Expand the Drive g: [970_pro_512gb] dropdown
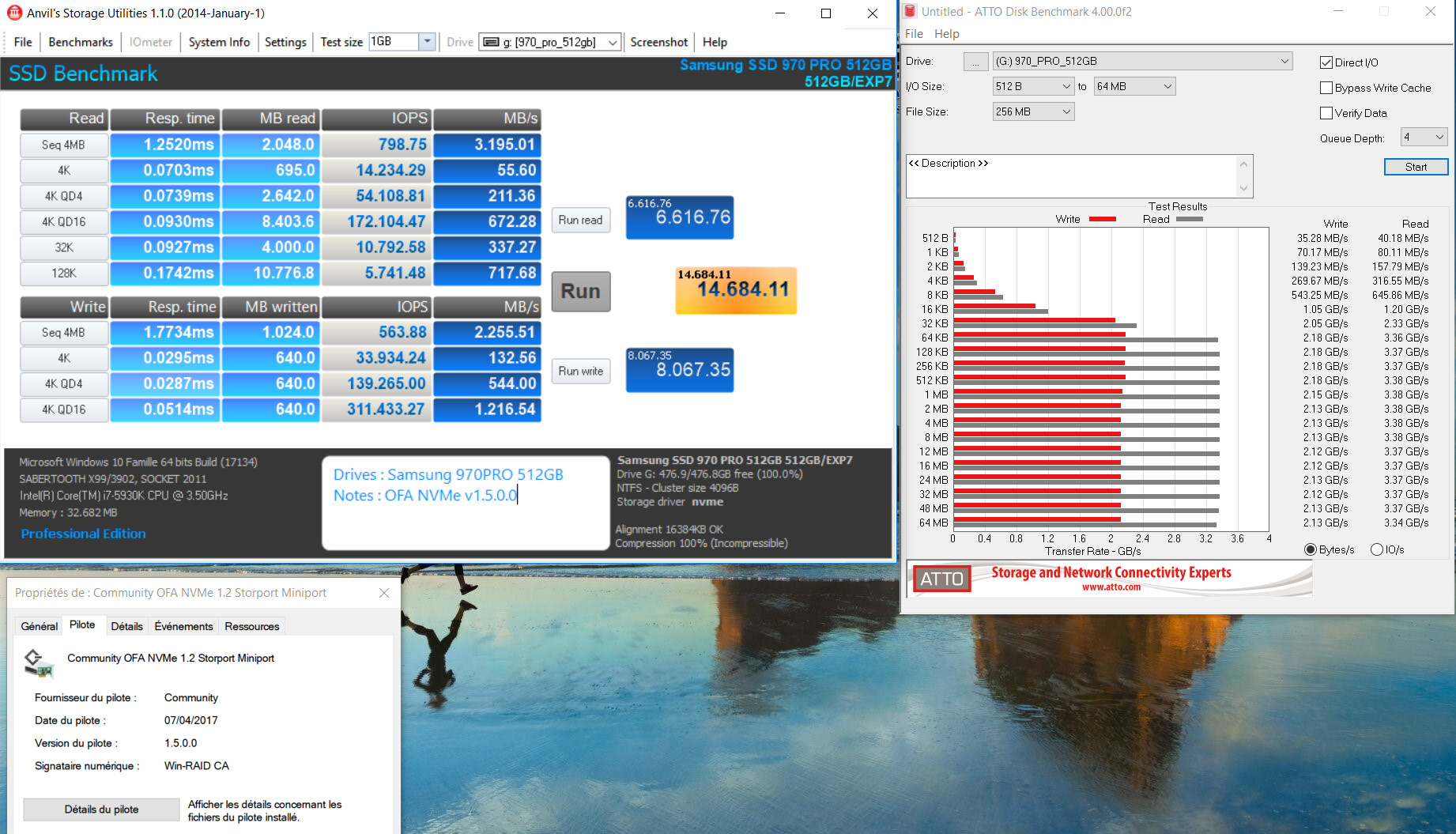The image size is (1456, 834). click(613, 43)
